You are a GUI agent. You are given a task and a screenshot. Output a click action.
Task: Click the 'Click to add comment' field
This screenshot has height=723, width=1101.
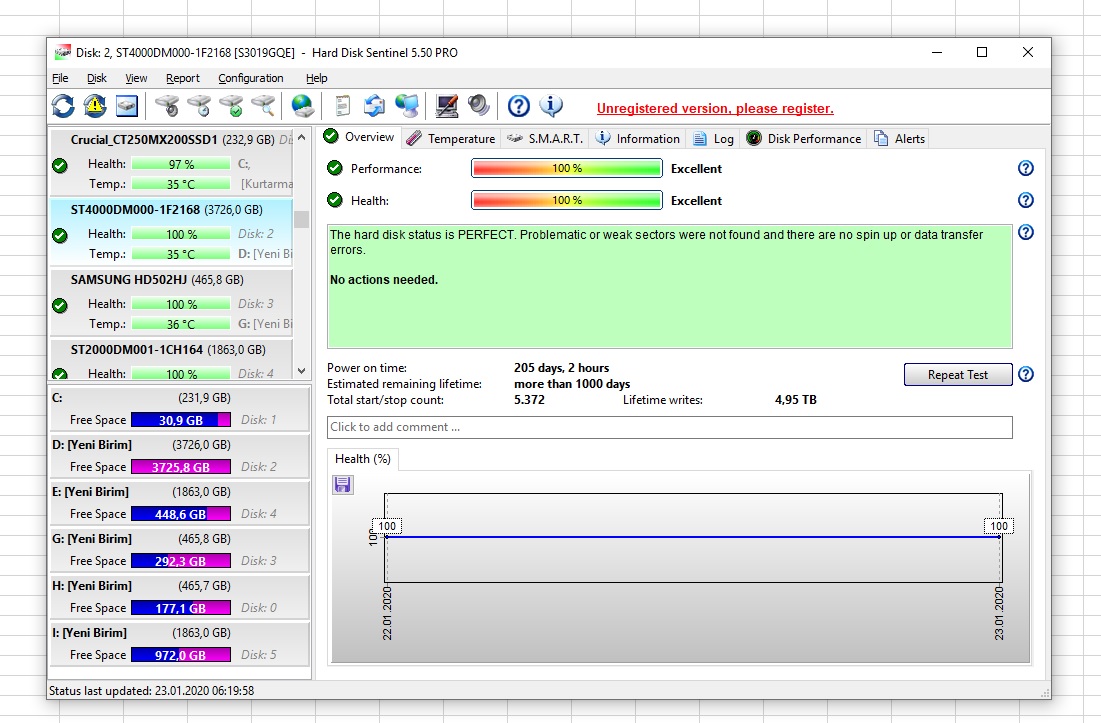pyautogui.click(x=670, y=427)
